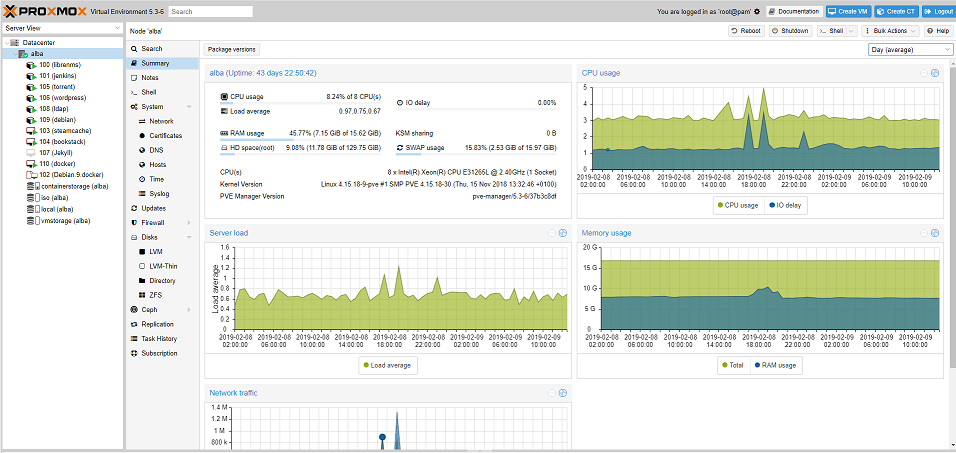This screenshot has height=453, width=956.
Task: Click the user settings gear icon
Action: (757, 12)
